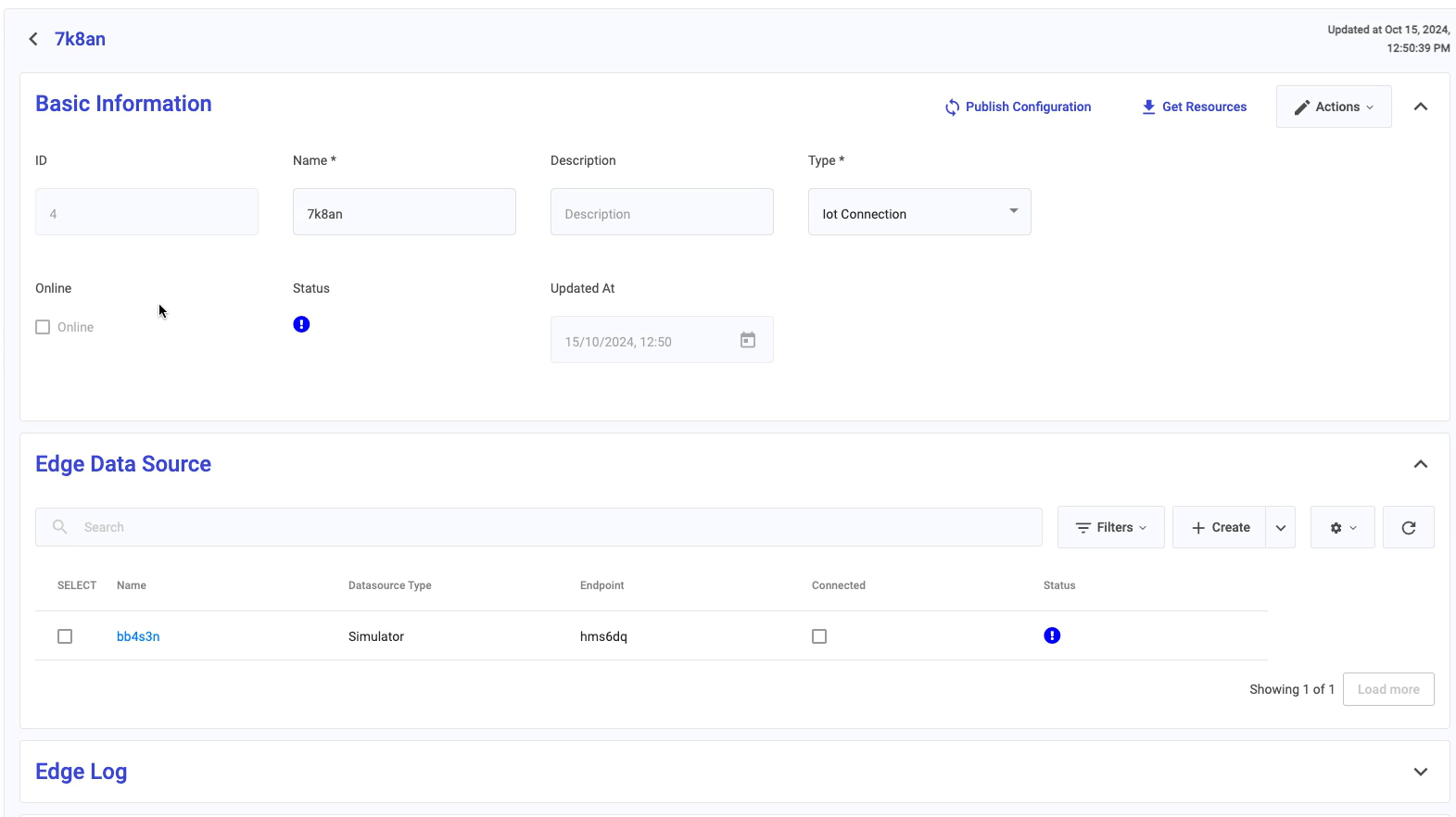
Task: Toggle Connected checkbox for bb4s3n
Action: click(819, 636)
